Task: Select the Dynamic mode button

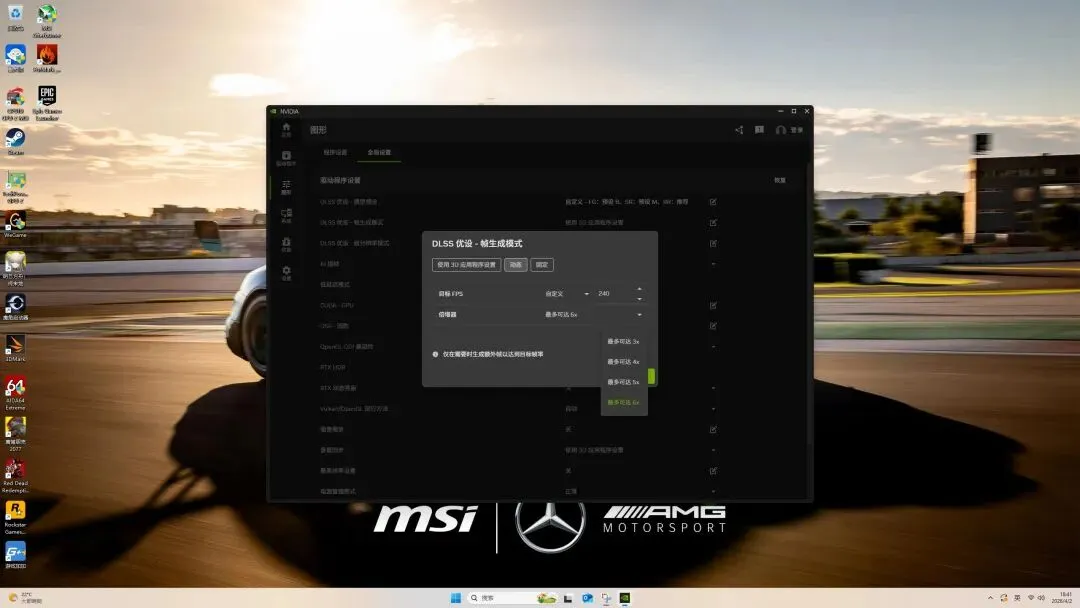Action: (x=515, y=264)
